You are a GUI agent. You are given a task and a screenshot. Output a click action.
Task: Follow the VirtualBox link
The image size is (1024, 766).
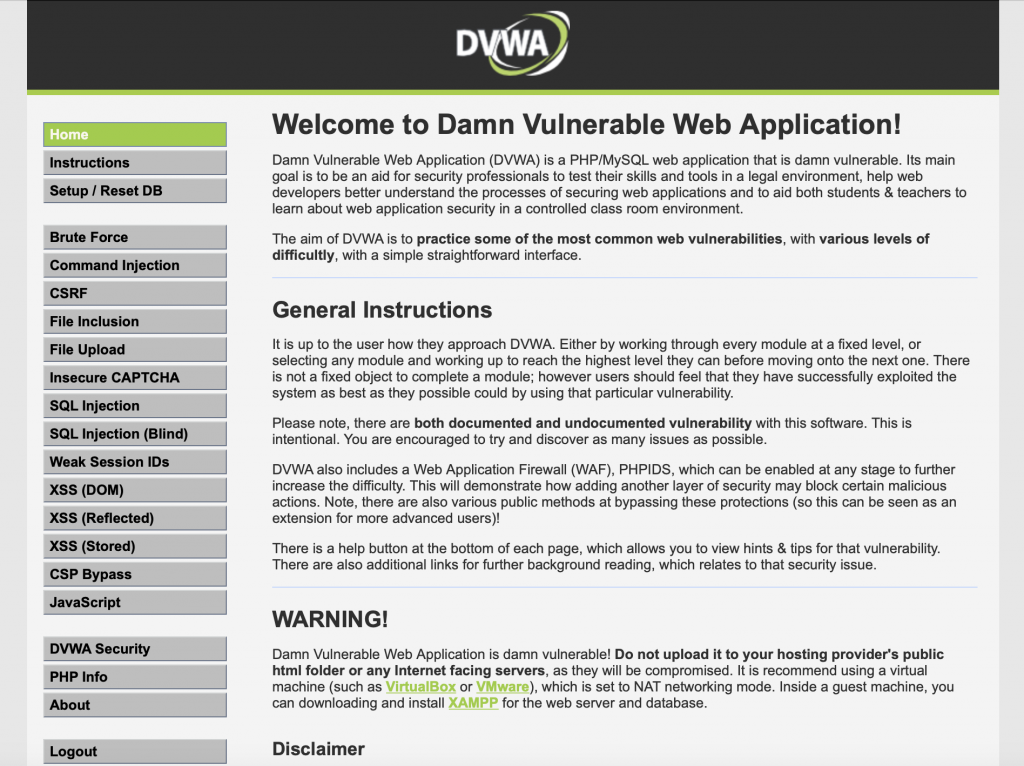pyautogui.click(x=421, y=687)
